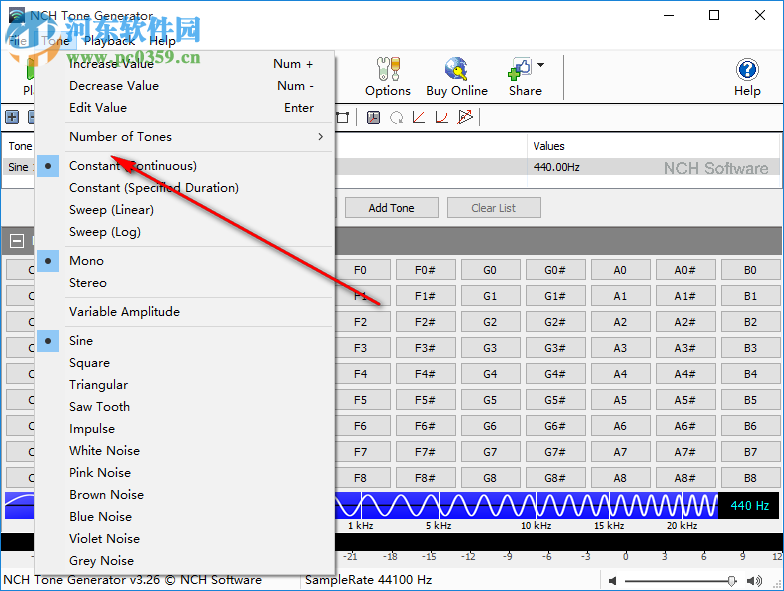Collapse the note panel with minus button
Screen dimensions: 784x591
(x=17, y=240)
